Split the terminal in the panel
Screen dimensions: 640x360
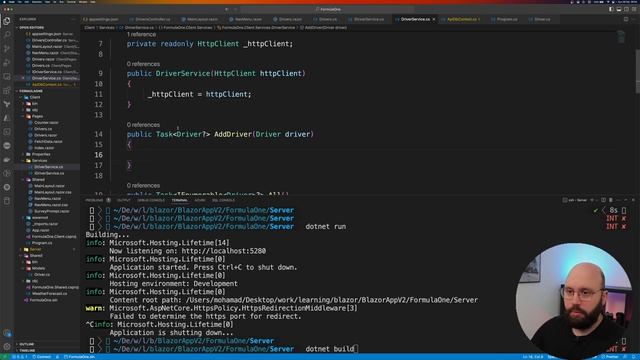pyautogui.click(x=603, y=200)
